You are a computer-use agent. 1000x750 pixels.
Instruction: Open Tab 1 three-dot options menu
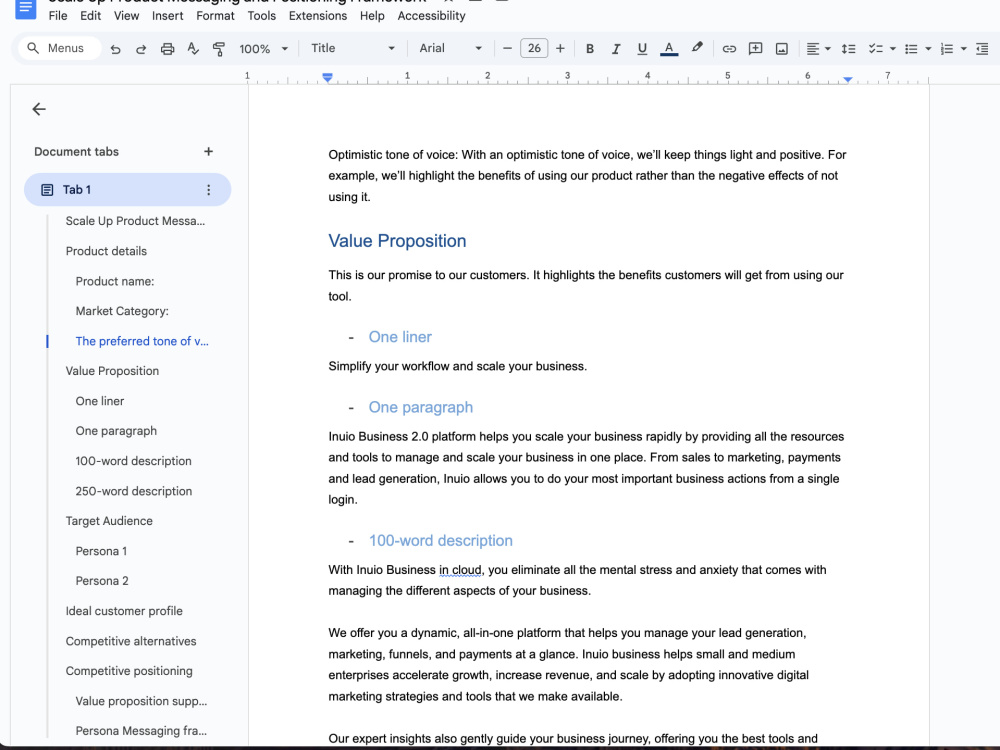coord(209,190)
